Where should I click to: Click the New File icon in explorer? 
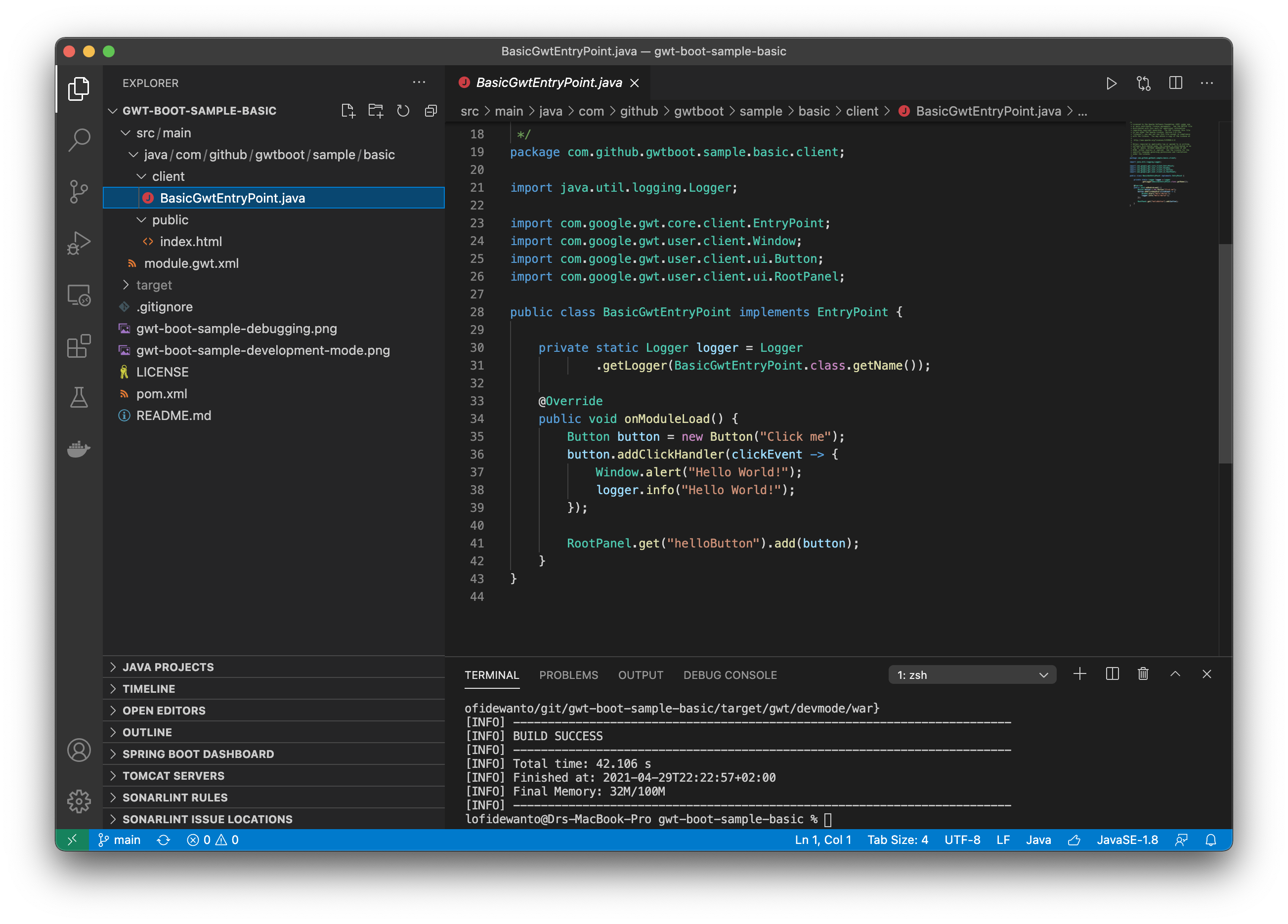[348, 111]
